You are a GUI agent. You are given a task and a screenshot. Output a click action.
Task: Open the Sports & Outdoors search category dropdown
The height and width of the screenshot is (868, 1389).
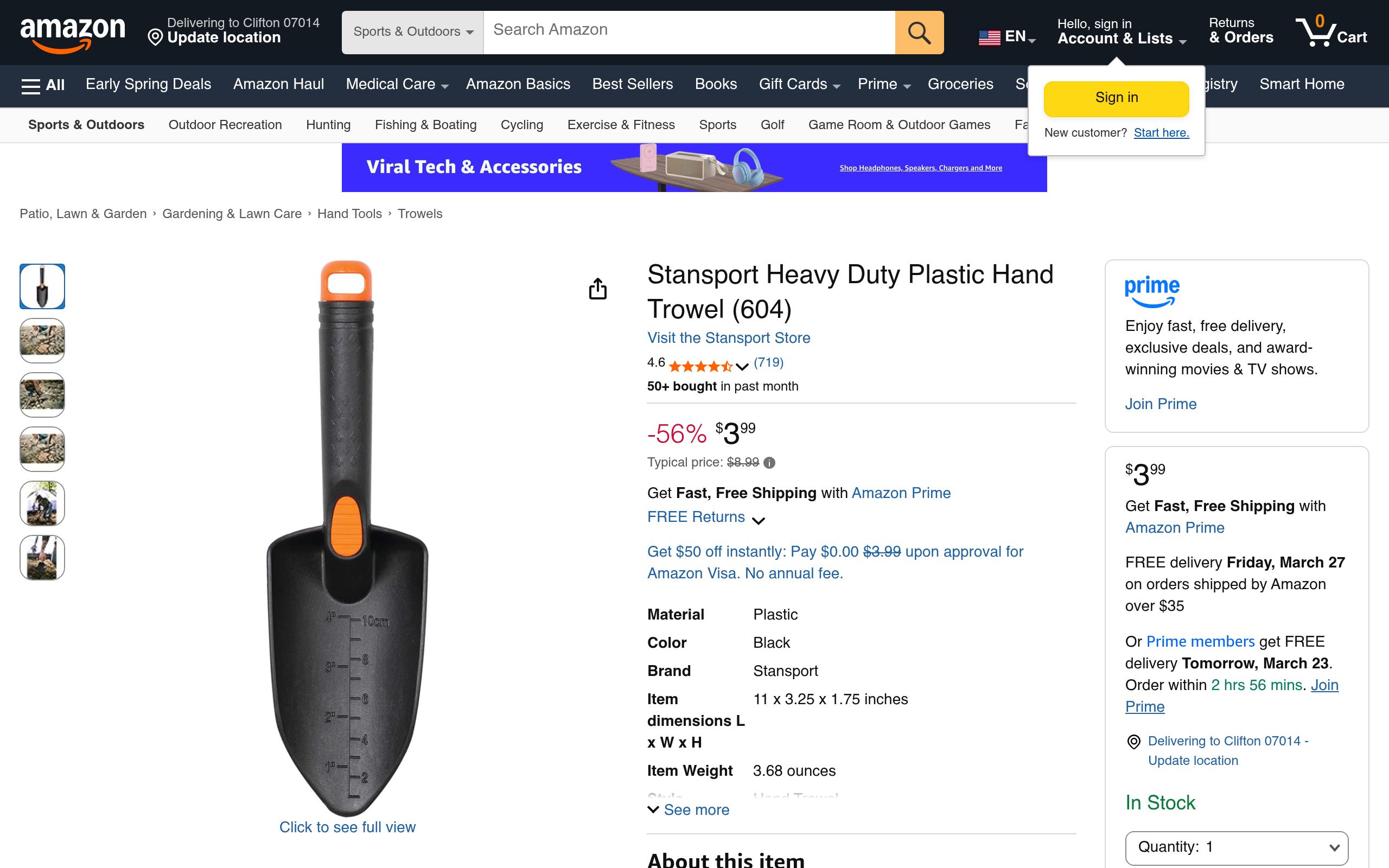411,32
